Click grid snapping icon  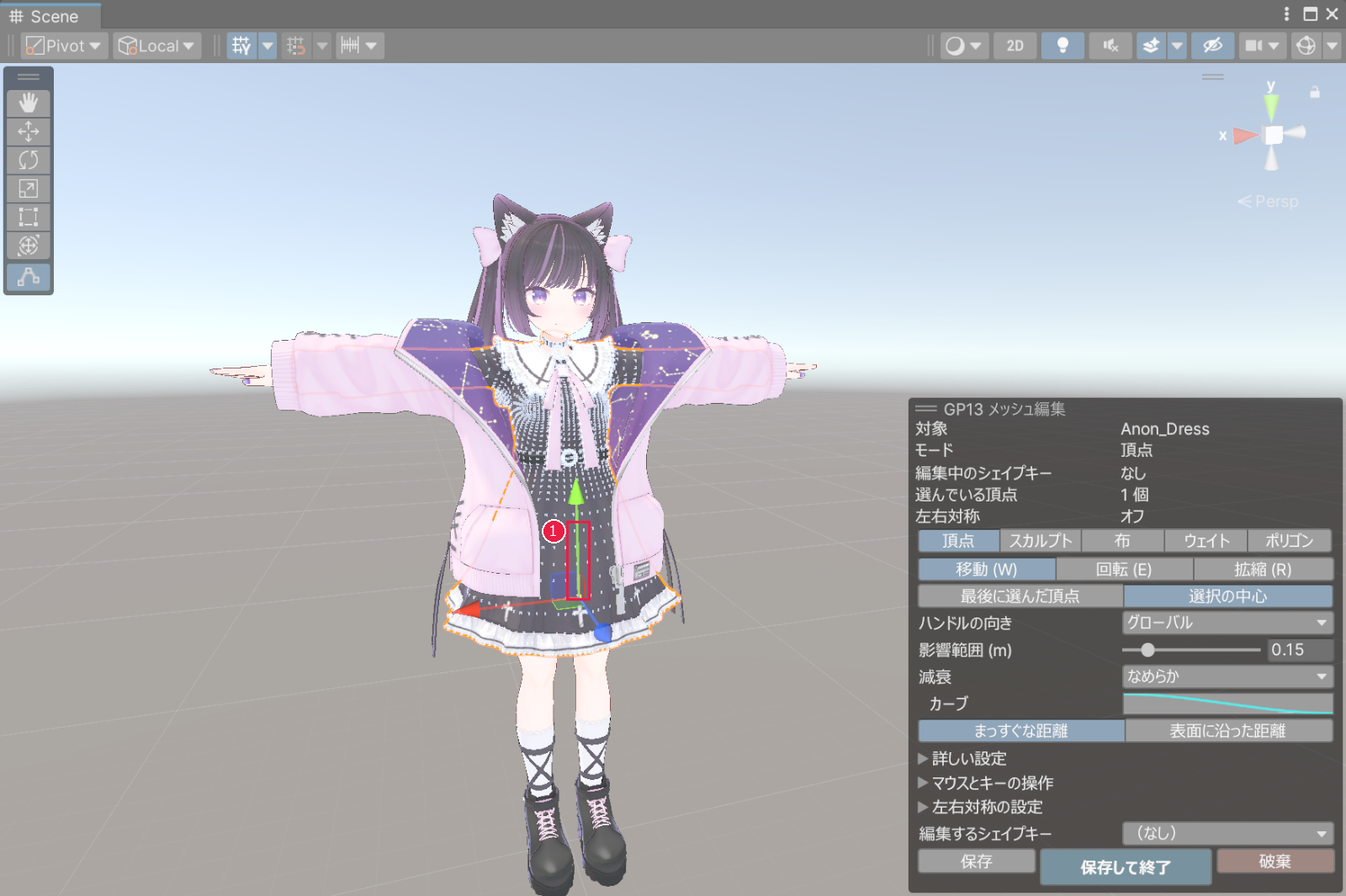[295, 45]
